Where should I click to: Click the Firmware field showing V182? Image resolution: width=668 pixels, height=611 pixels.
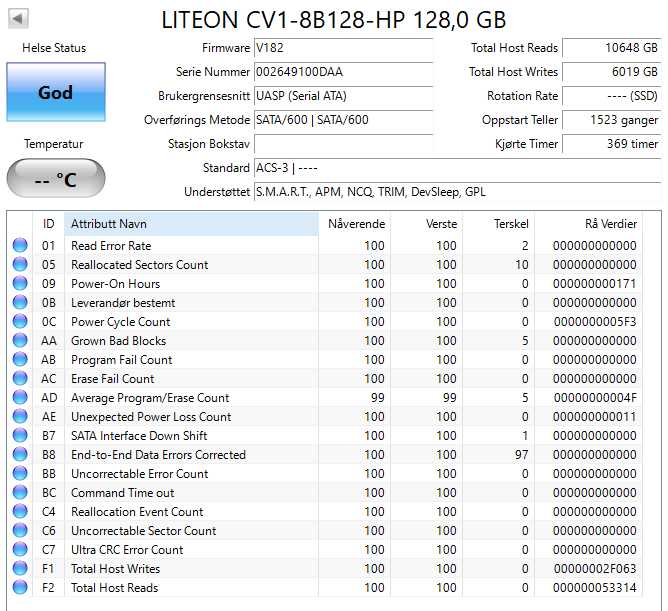click(343, 48)
